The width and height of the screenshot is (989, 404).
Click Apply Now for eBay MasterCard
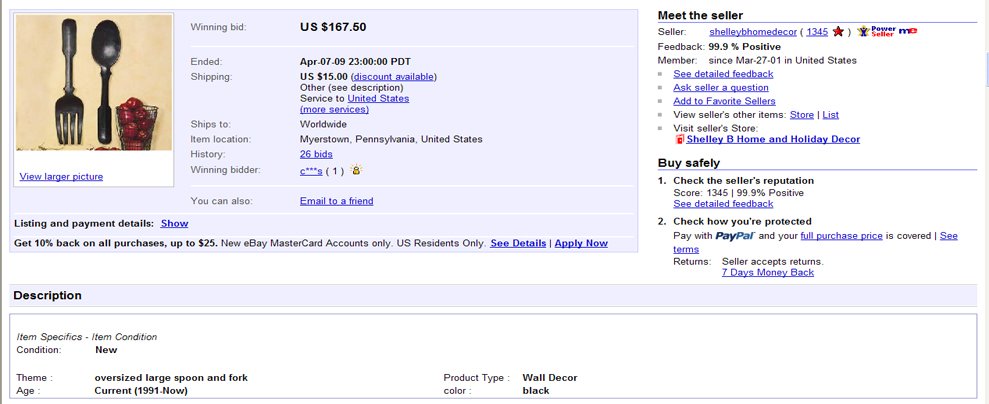click(x=581, y=243)
